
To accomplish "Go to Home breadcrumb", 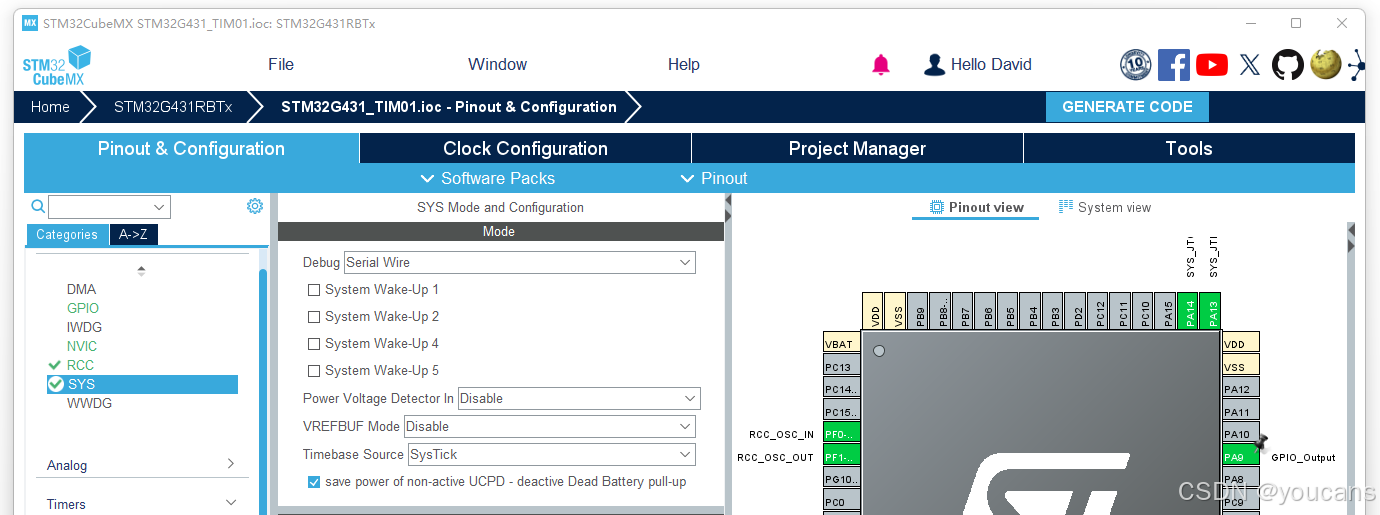I will pos(50,107).
